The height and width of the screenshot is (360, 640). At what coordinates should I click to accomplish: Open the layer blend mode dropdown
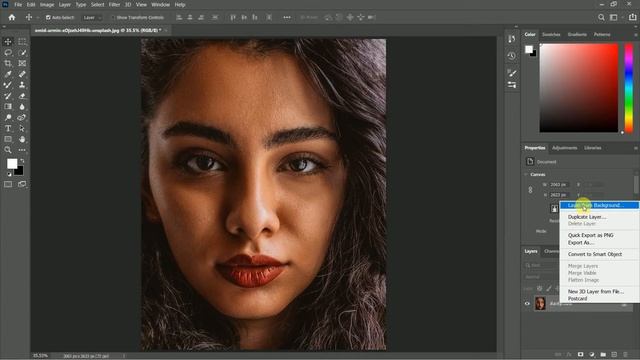(x=541, y=277)
